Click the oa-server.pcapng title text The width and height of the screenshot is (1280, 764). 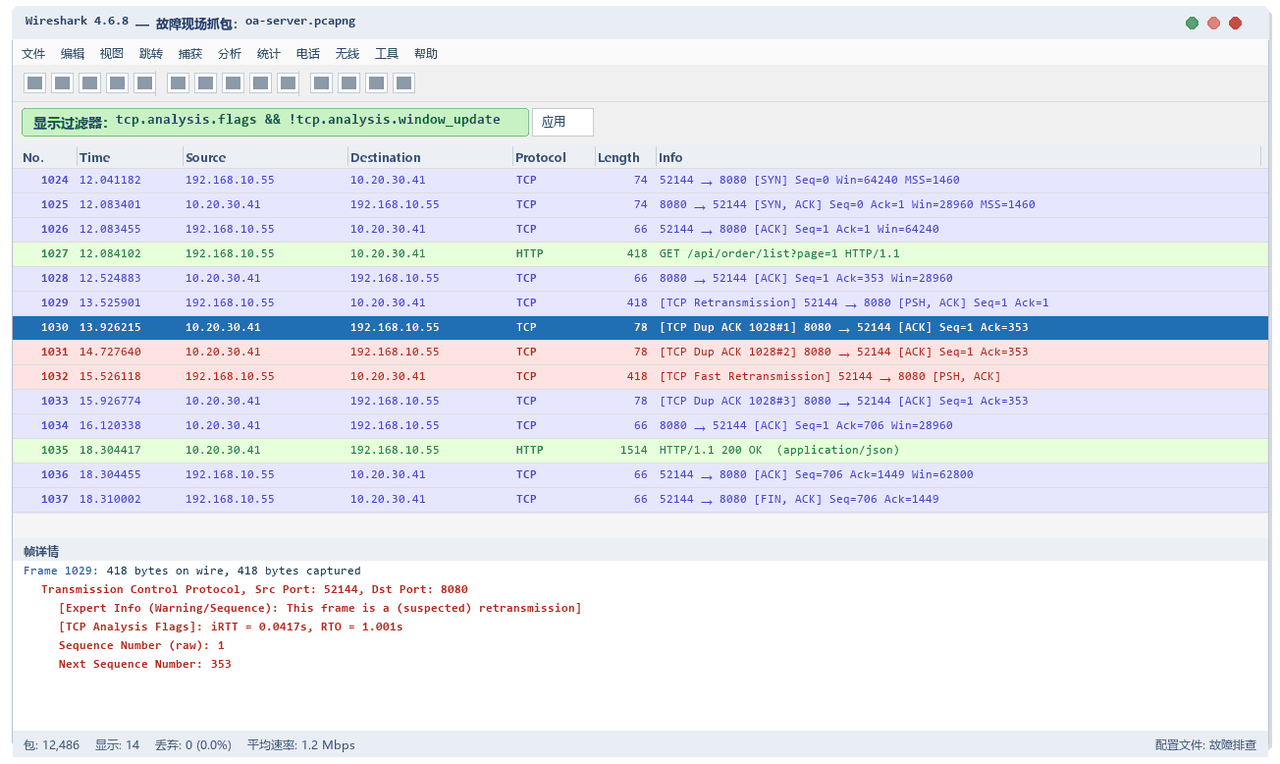click(300, 21)
